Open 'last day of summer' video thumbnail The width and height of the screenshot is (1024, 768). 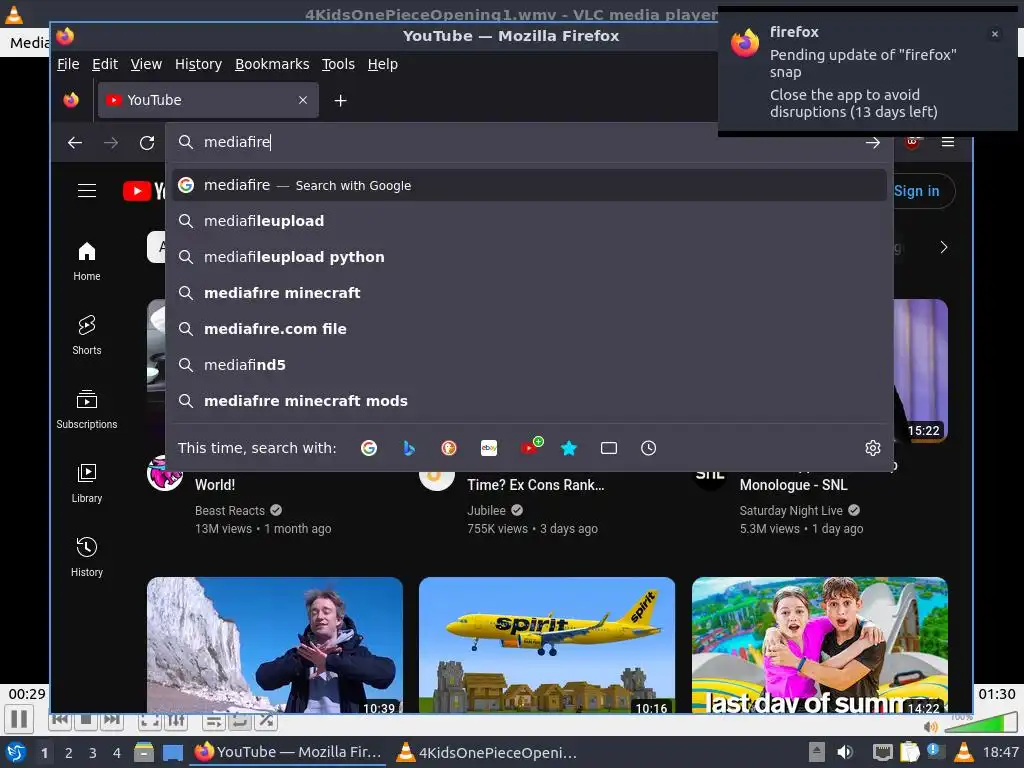pyautogui.click(x=820, y=645)
